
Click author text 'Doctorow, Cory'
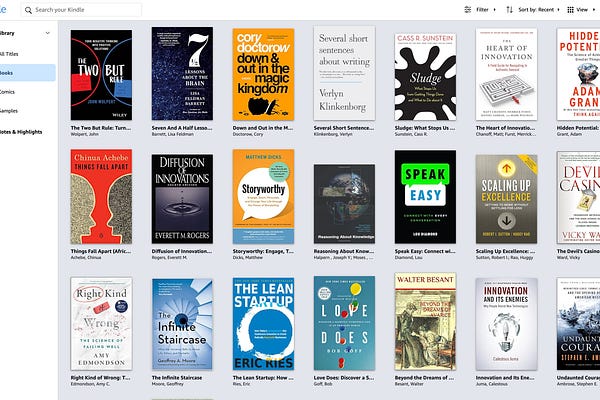click(248, 134)
